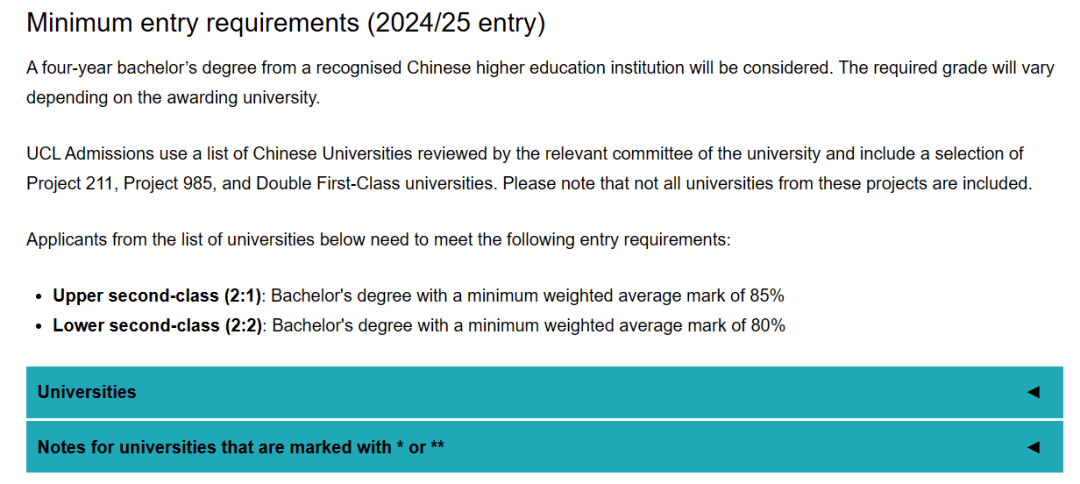Click bullet point before Upper second-class
This screenshot has height=484, width=1080.
point(38,297)
